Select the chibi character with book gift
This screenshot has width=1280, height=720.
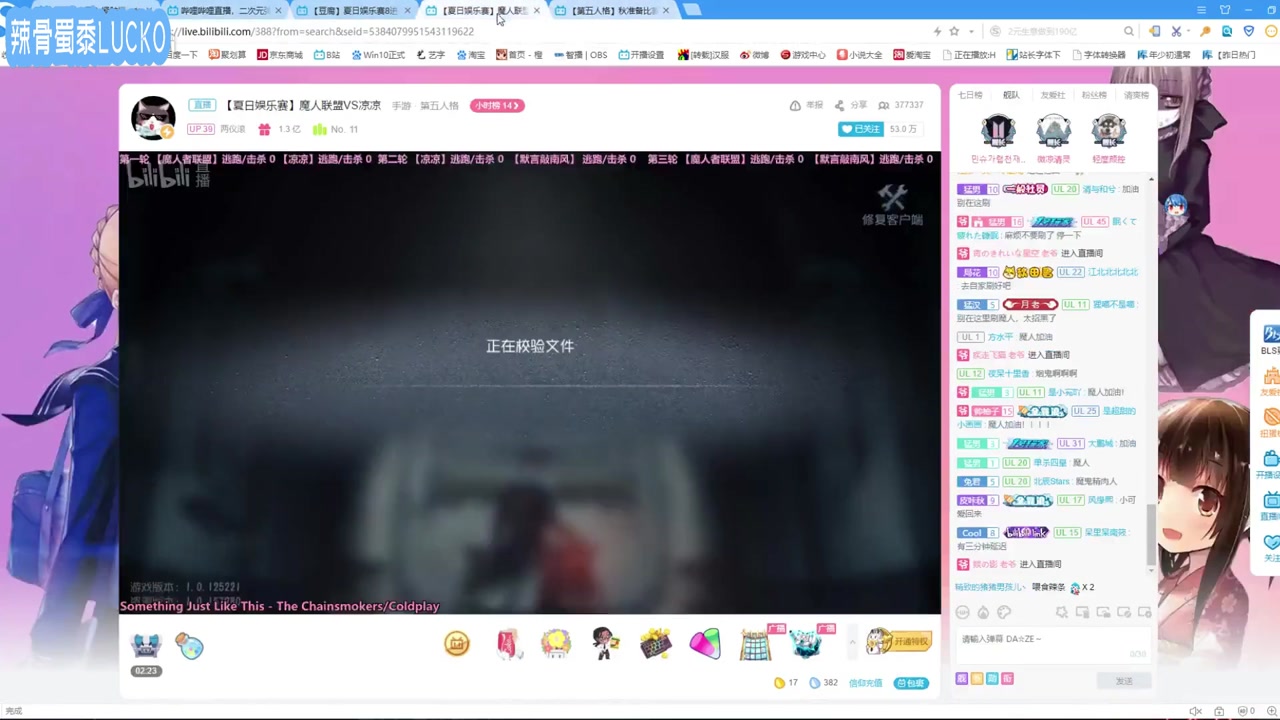605,643
